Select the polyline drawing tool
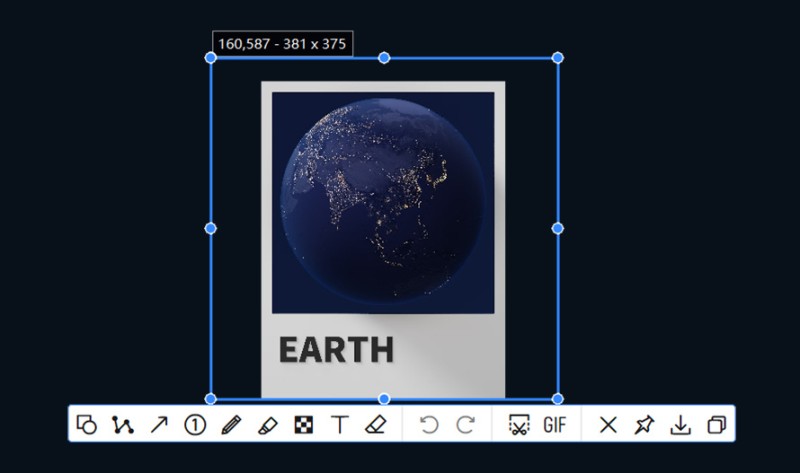 tap(123, 424)
